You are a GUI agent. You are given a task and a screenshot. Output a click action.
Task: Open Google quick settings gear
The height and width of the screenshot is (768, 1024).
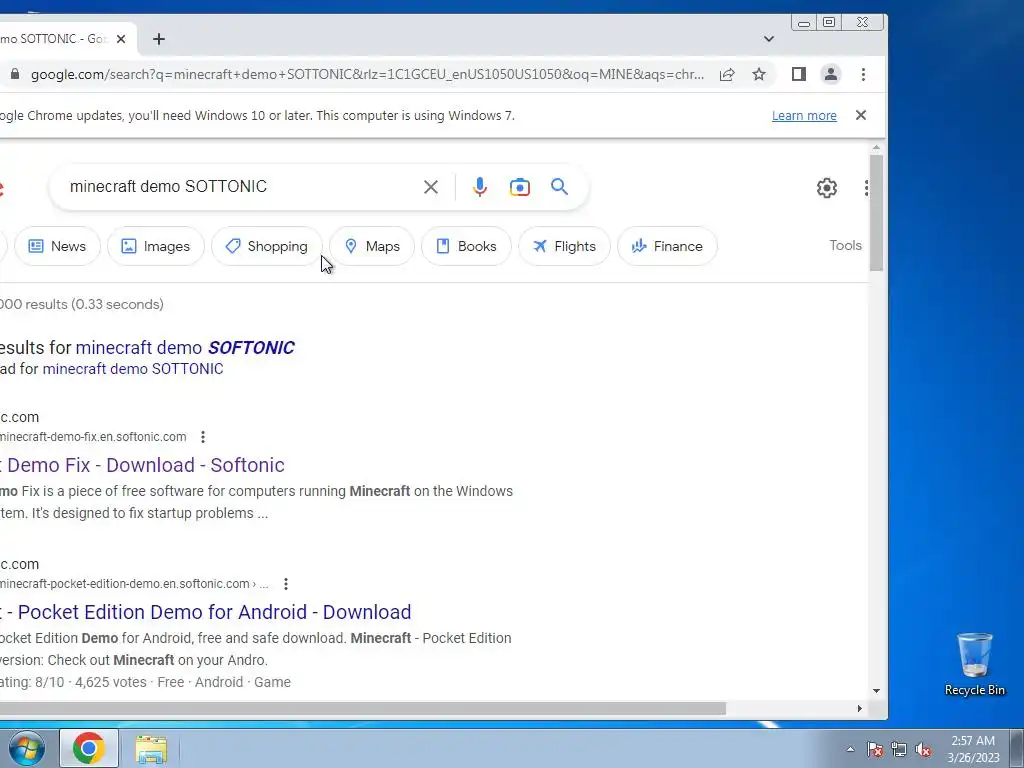pyautogui.click(x=827, y=188)
